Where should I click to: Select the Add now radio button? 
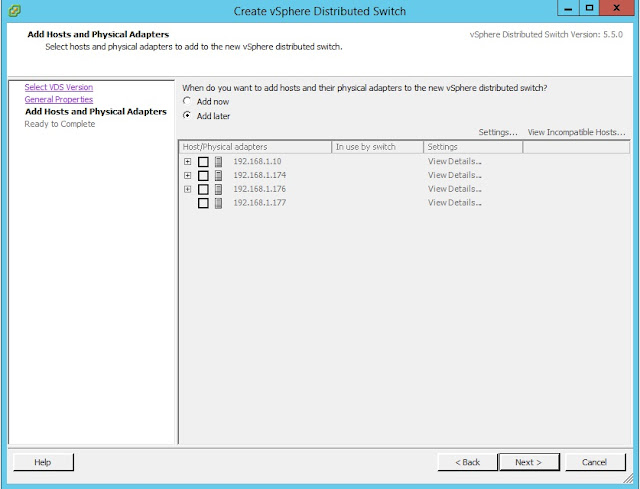click(187, 101)
